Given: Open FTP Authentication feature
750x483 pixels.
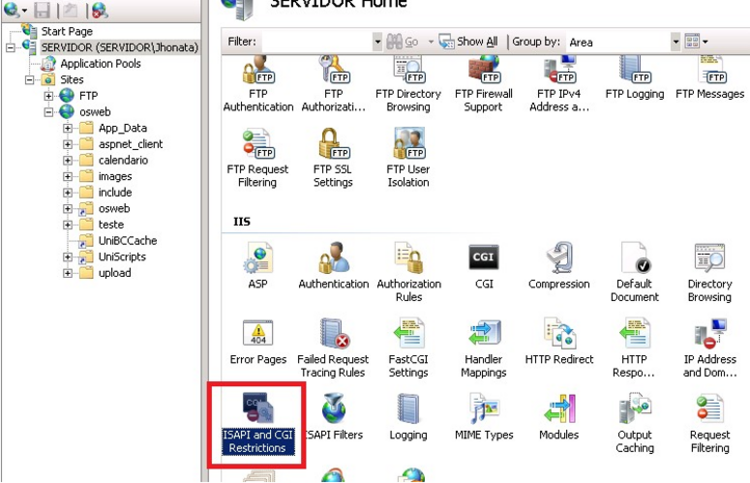Looking at the screenshot, I should click(258, 85).
